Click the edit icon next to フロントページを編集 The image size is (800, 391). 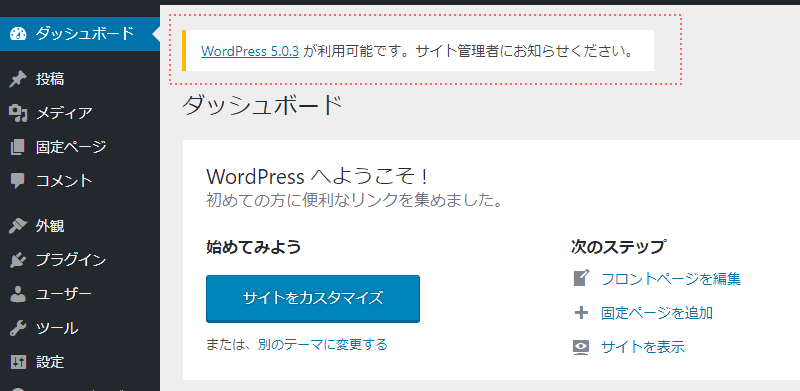pos(581,279)
